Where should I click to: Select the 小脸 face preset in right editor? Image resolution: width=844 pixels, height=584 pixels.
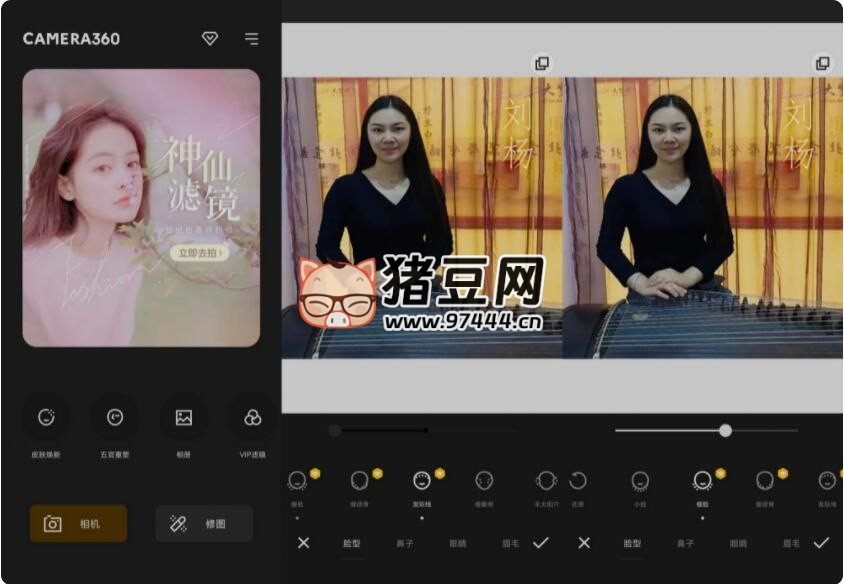pyautogui.click(x=640, y=481)
